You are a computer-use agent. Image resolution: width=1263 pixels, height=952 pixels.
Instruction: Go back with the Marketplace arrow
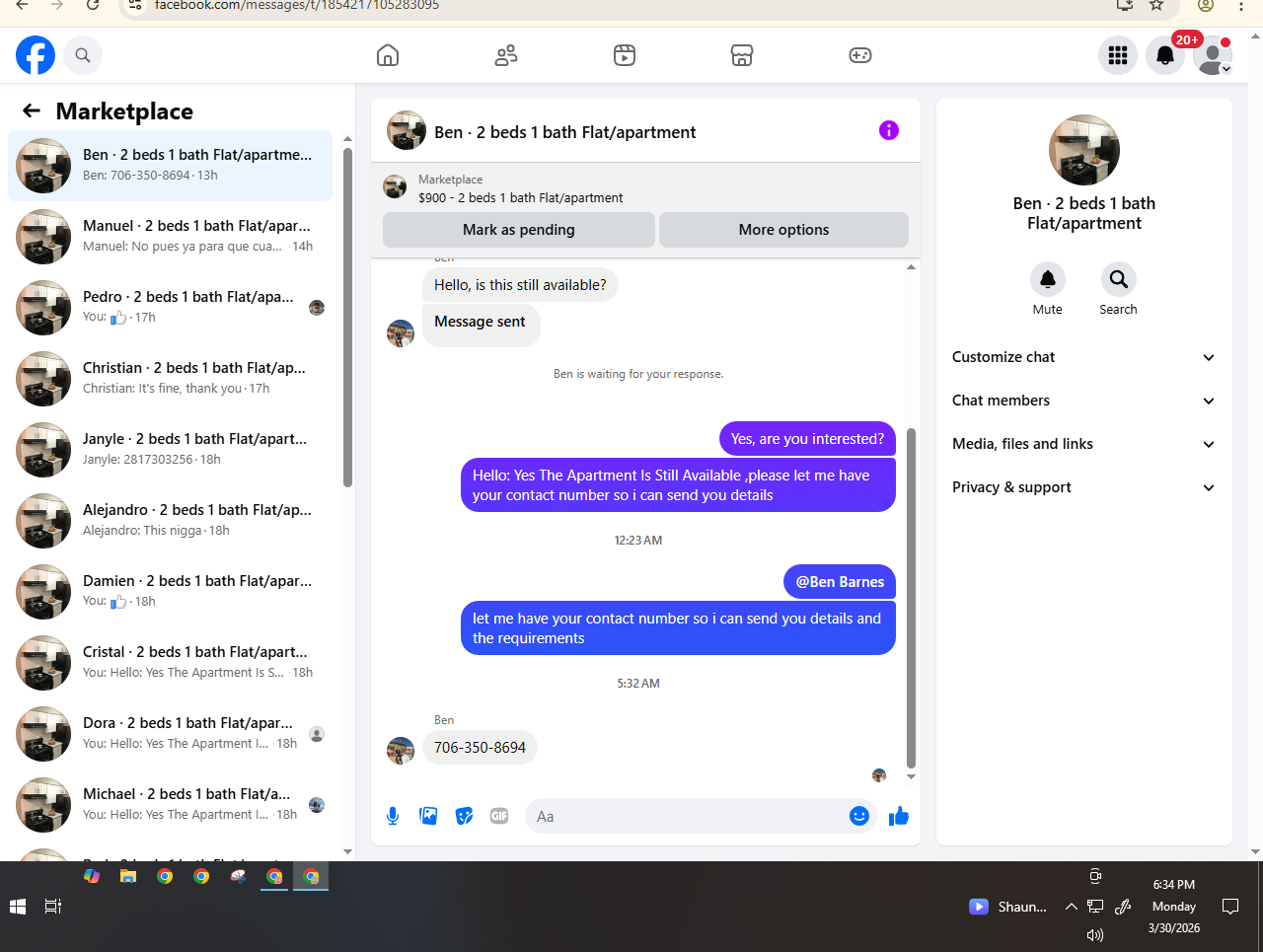tap(32, 110)
